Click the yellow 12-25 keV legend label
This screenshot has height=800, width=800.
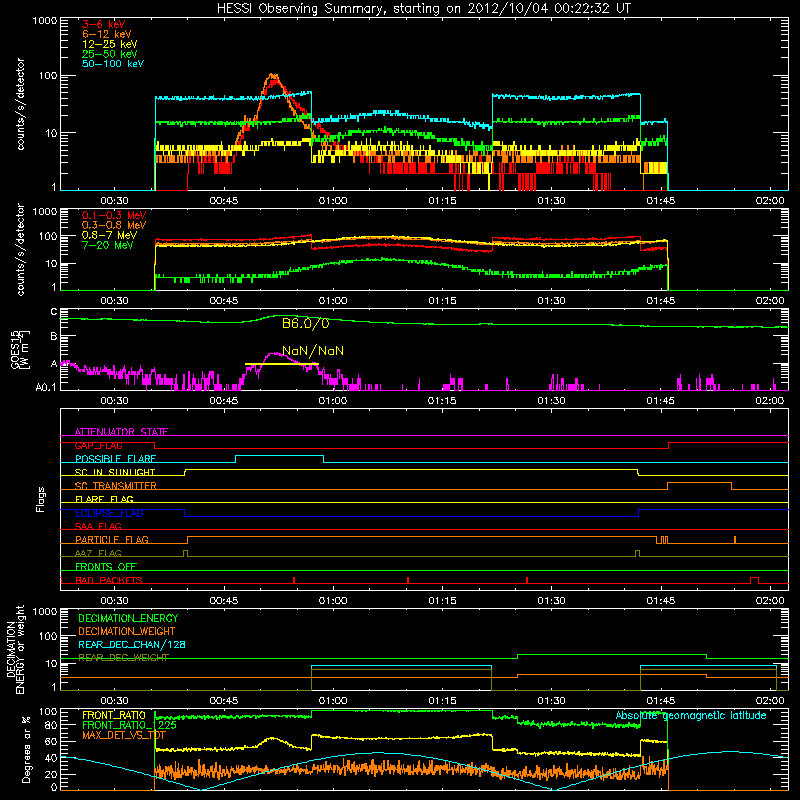(110, 44)
